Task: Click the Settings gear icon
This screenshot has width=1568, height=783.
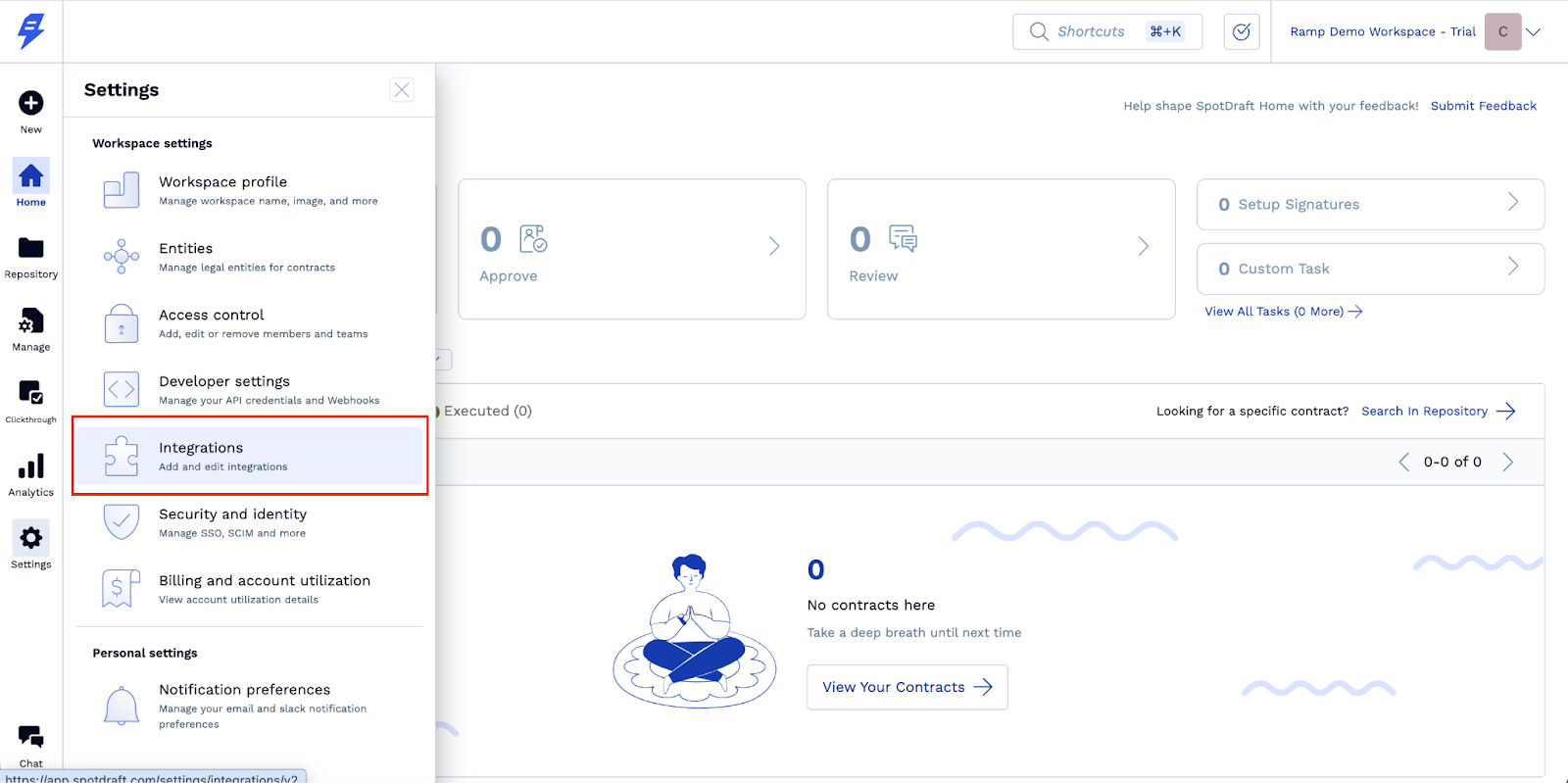Action: point(31,538)
